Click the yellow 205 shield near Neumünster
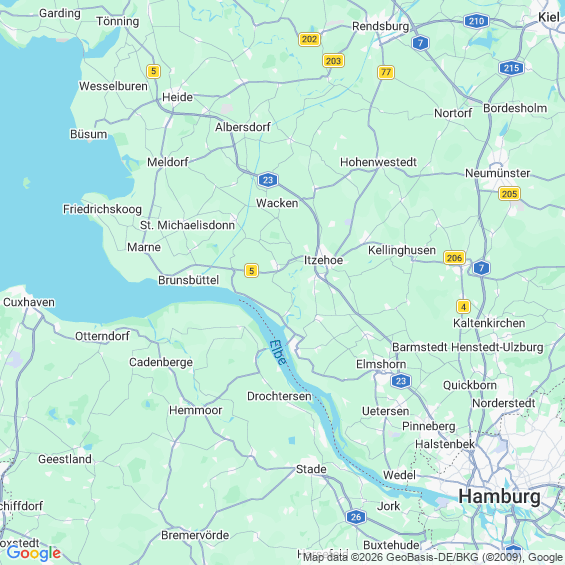 click(x=510, y=194)
